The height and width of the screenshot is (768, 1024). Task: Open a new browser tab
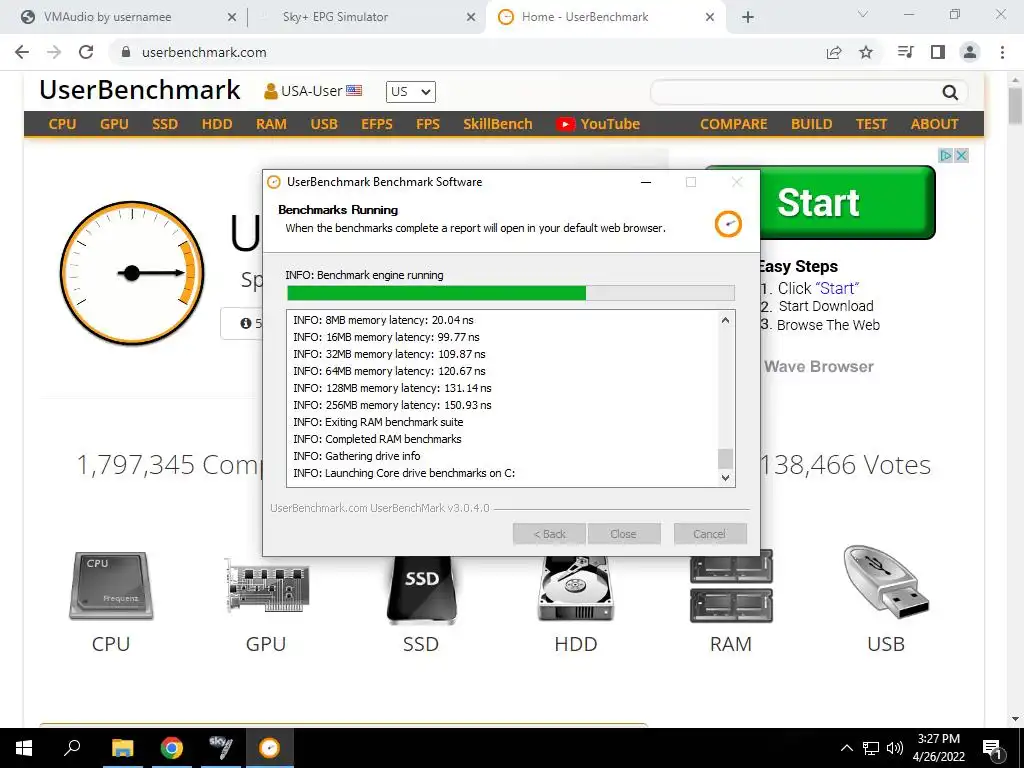click(x=748, y=18)
